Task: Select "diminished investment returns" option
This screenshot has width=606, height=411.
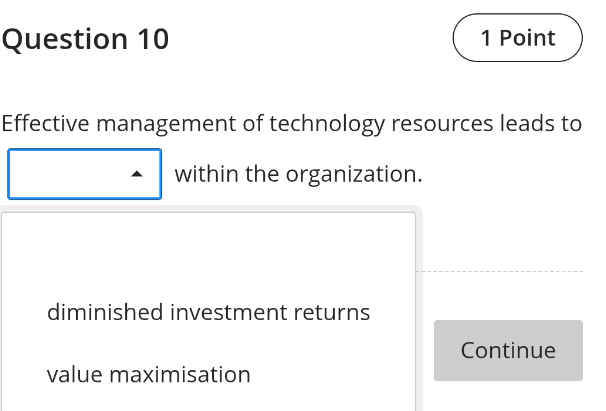Action: coord(208,312)
